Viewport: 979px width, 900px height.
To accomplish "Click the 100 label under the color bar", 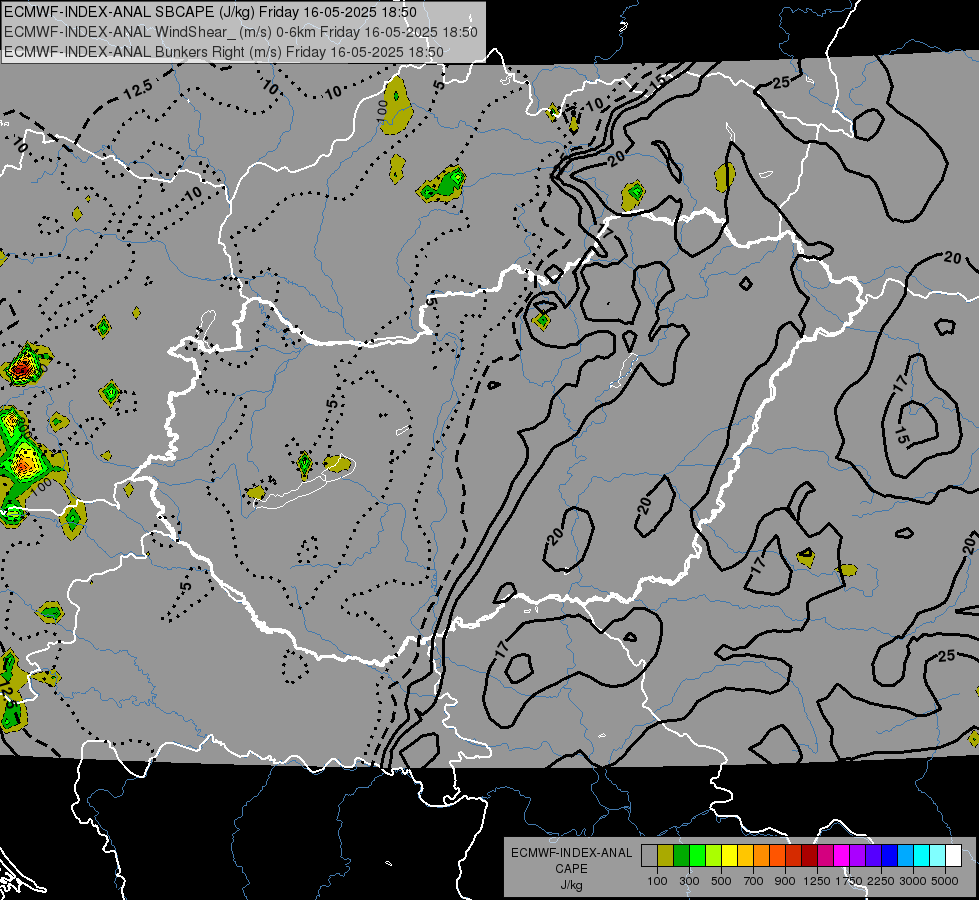I will (657, 881).
